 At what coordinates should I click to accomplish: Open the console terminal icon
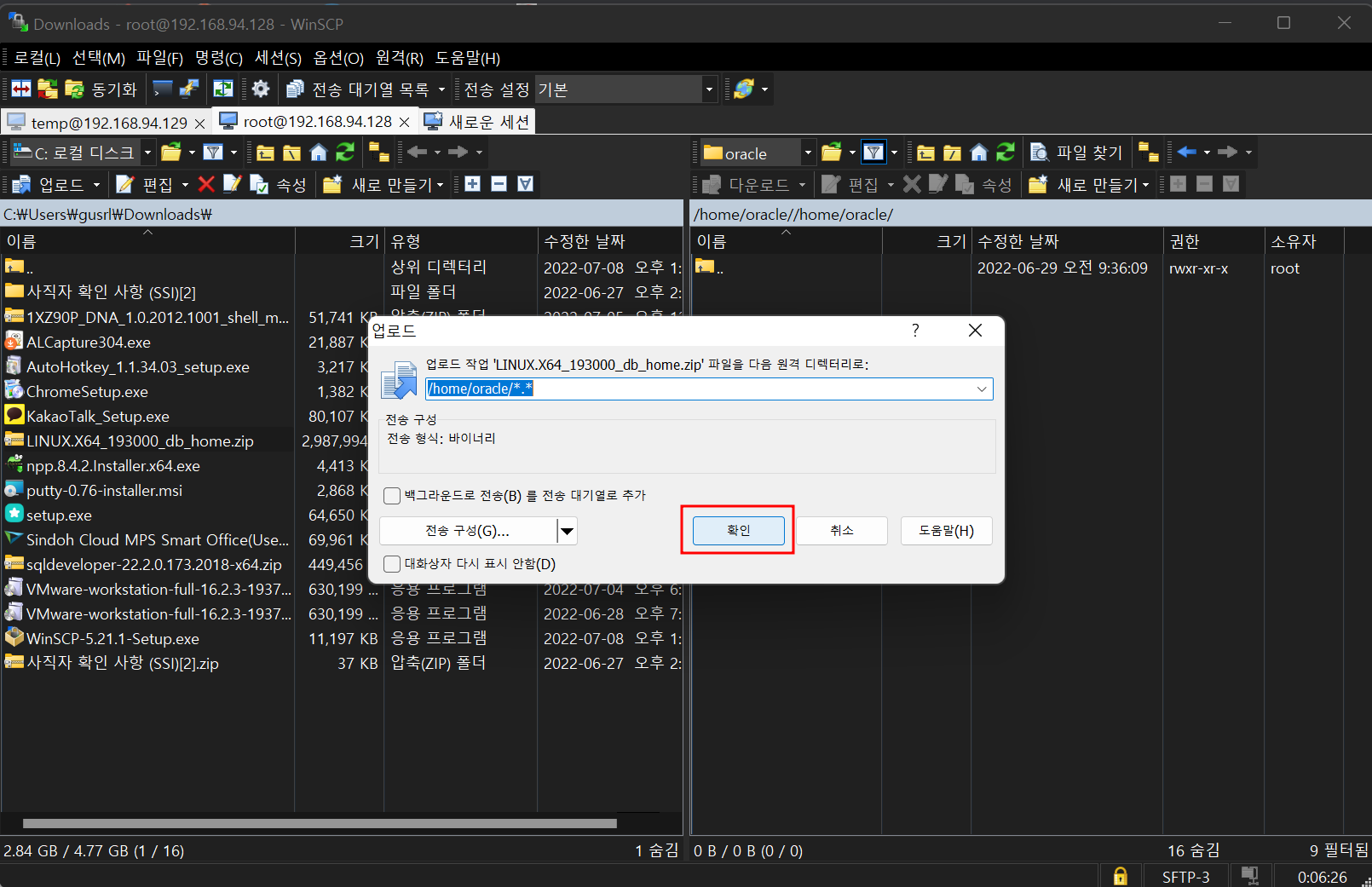click(x=163, y=89)
